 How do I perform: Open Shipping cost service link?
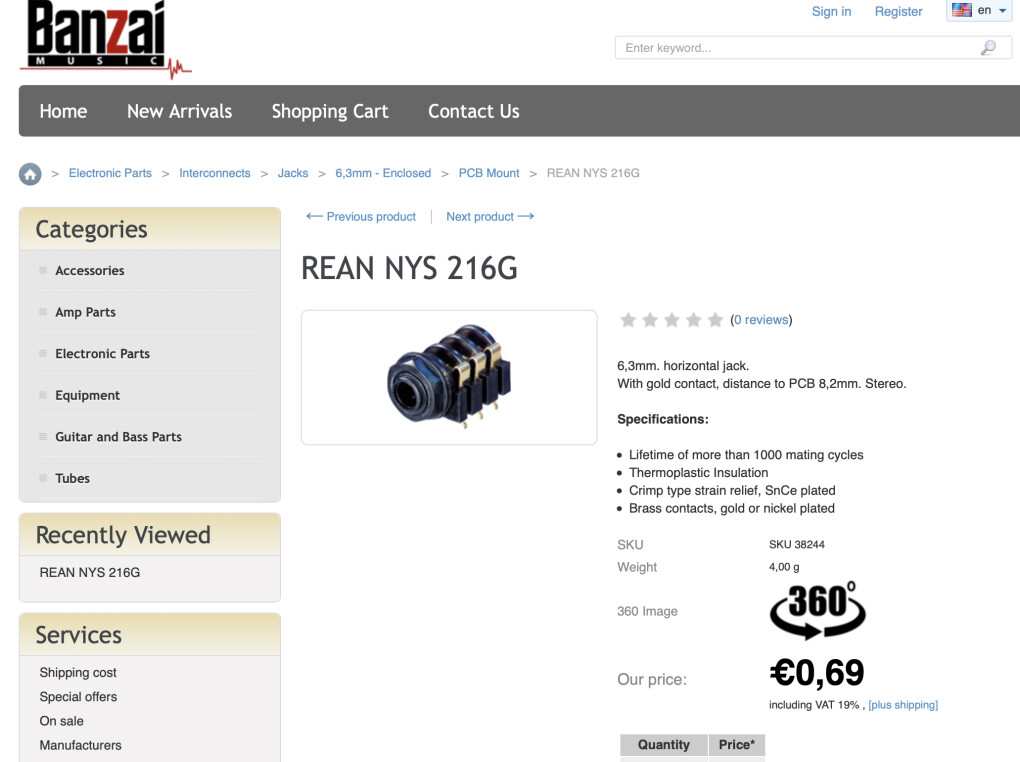click(x=78, y=672)
